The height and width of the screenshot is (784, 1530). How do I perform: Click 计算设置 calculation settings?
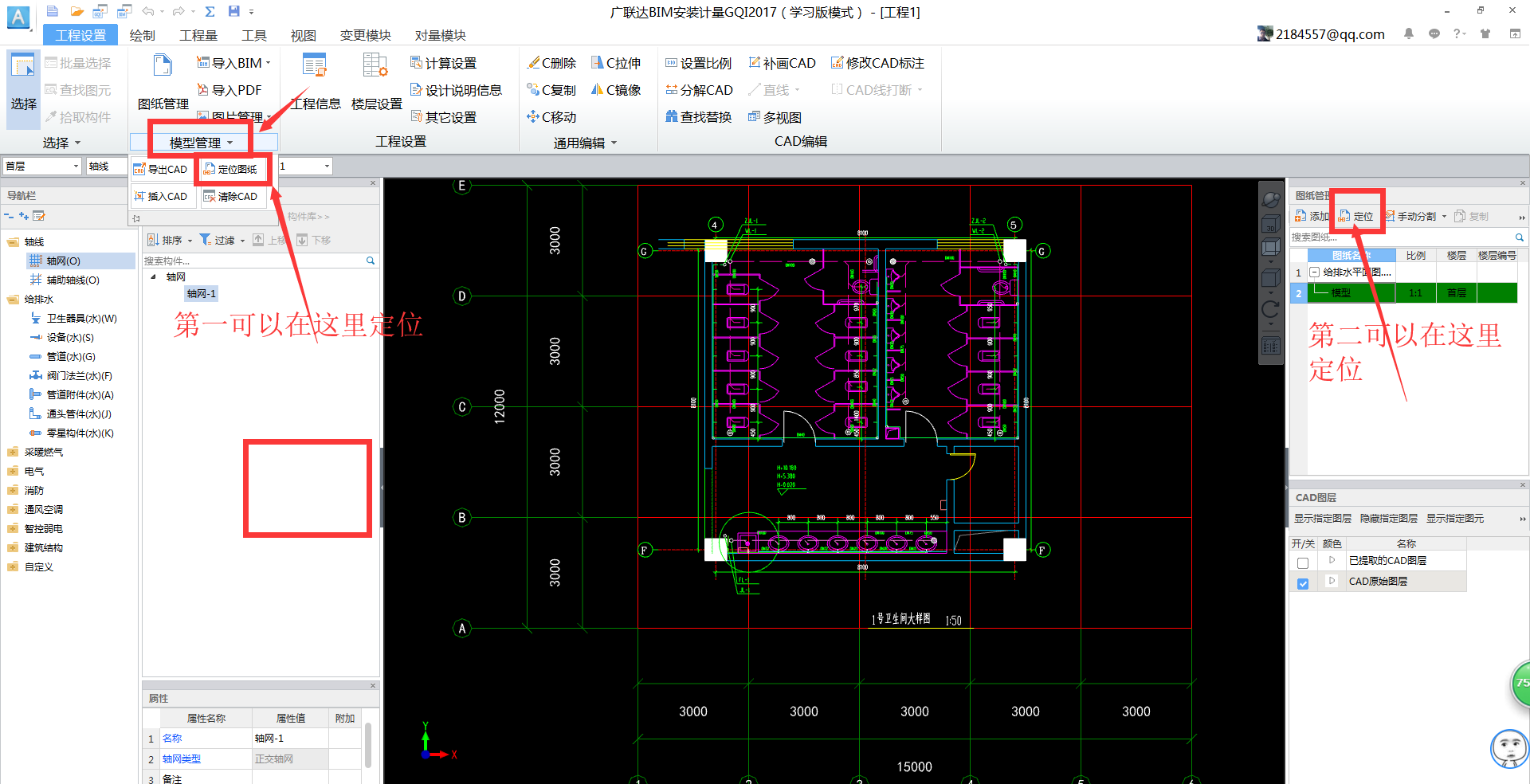pos(443,63)
